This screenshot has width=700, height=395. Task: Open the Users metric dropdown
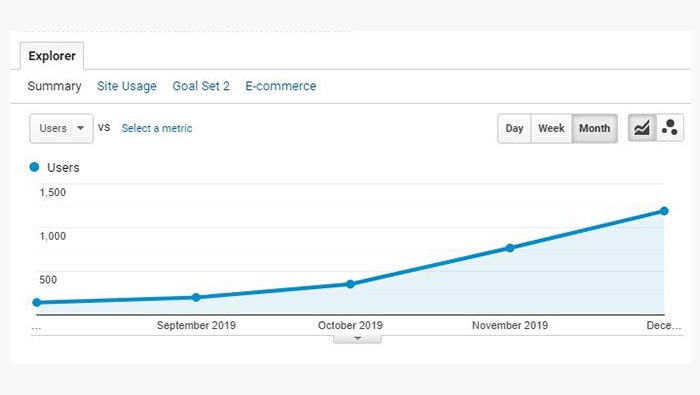(x=62, y=129)
